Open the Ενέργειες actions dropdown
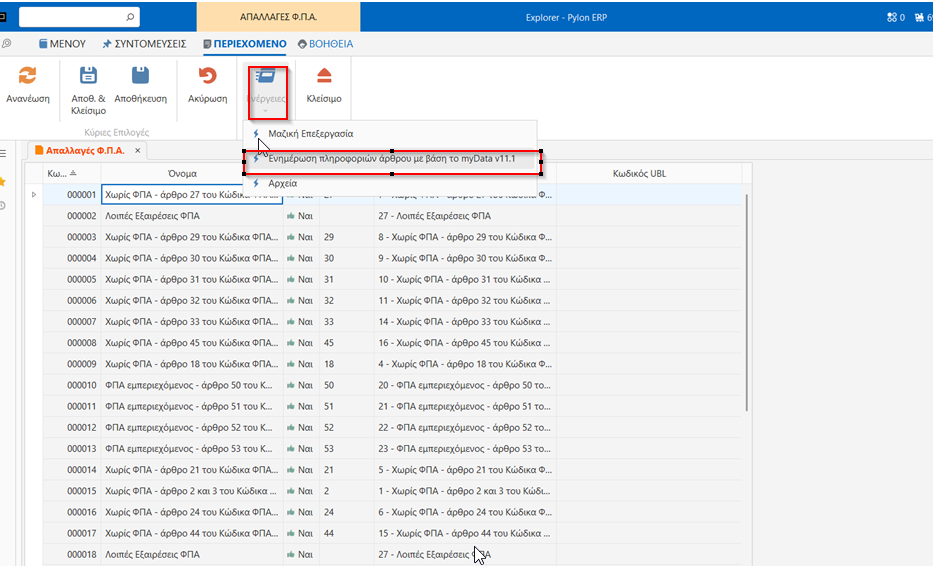 click(x=267, y=88)
